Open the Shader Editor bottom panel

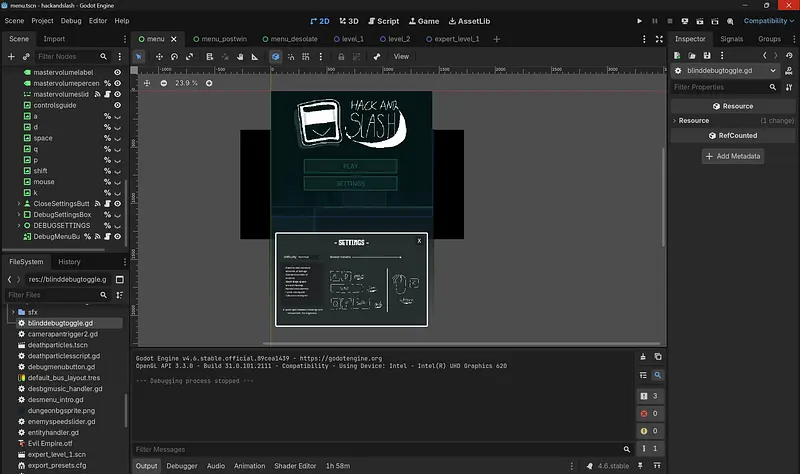[x=294, y=466]
